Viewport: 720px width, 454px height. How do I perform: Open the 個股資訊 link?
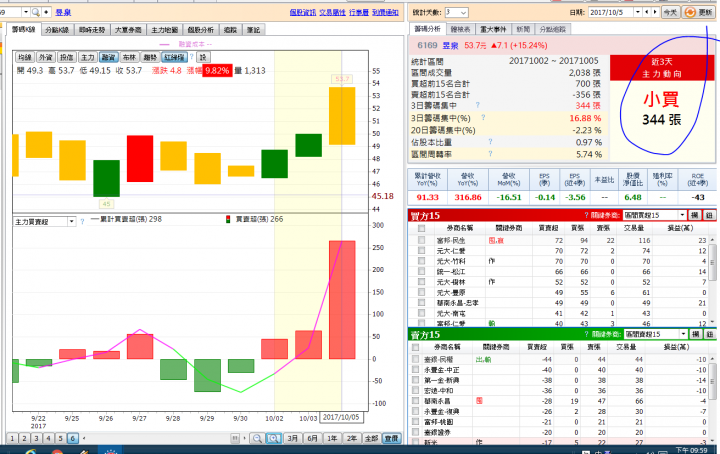303,12
